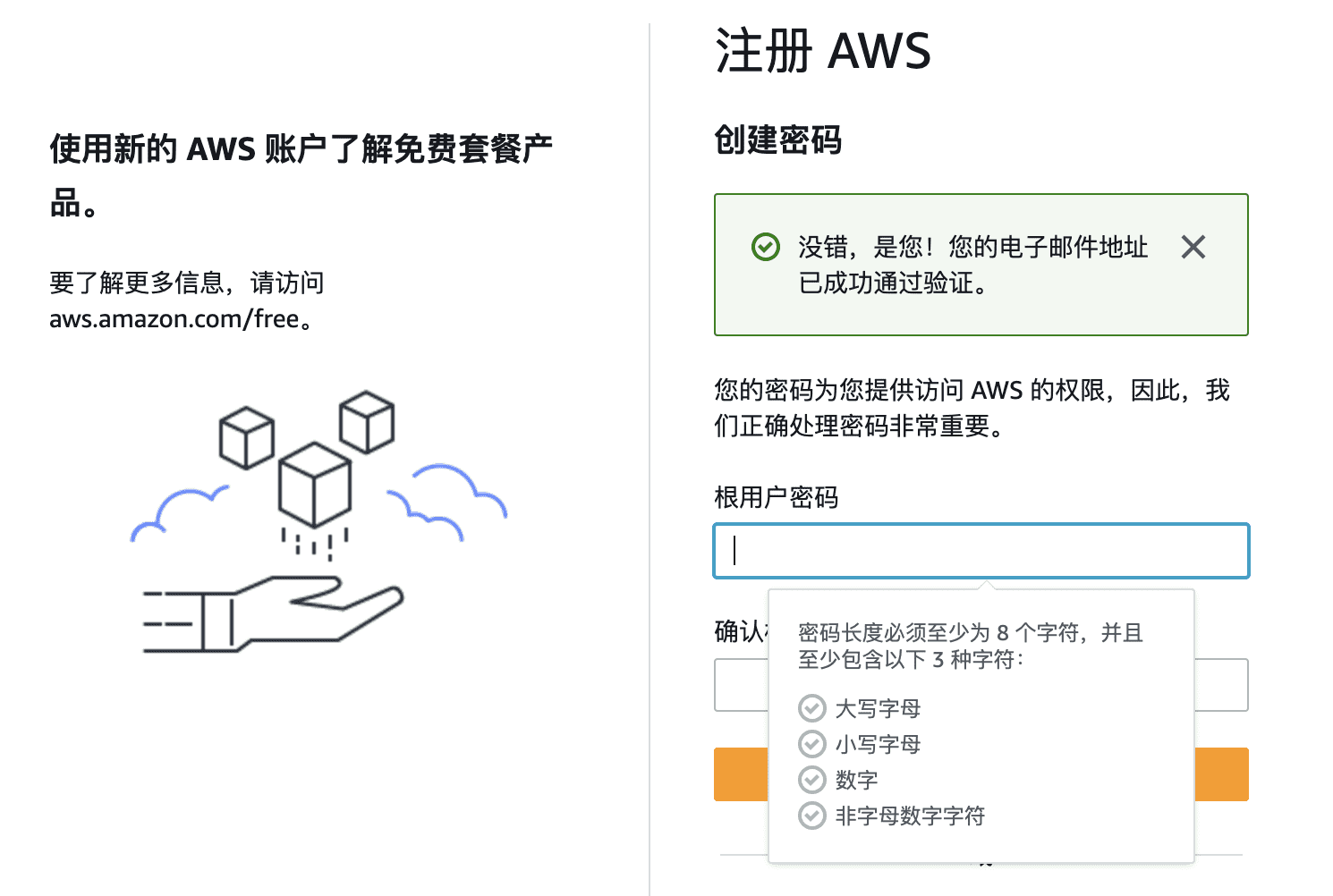Click the left blue cloud illustration

click(x=179, y=515)
